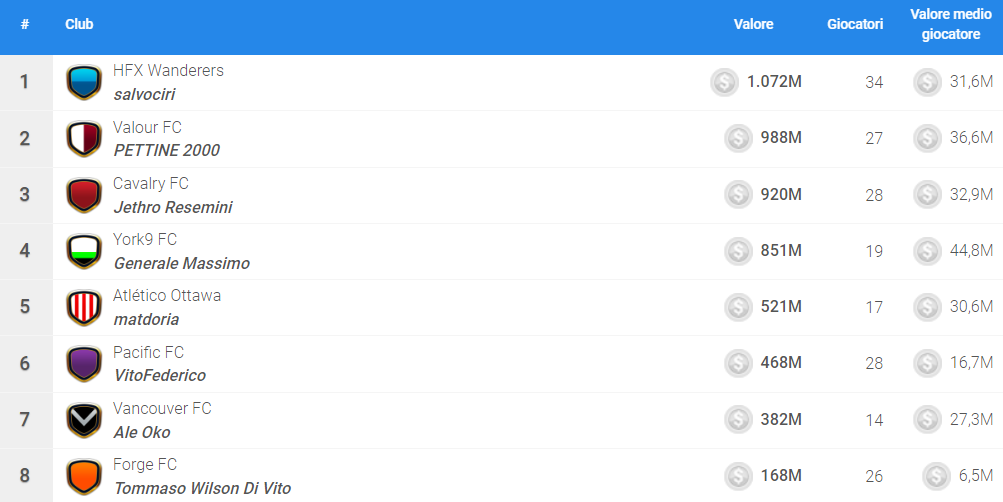This screenshot has height=502, width=1003.
Task: Click the rank number 3 cell
Action: (25, 195)
